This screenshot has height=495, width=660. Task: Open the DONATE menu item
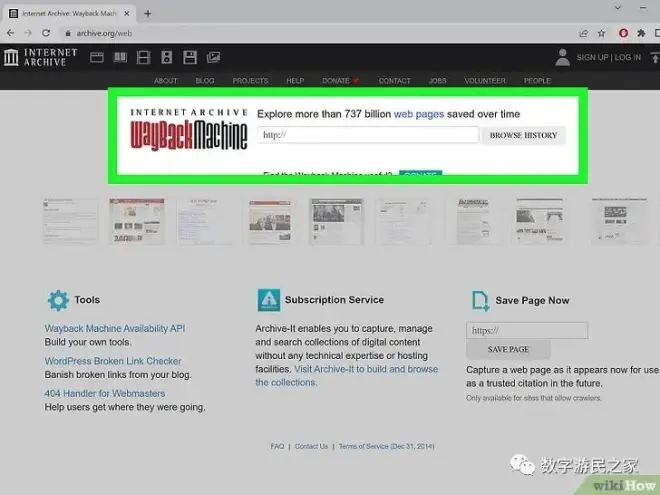341,80
